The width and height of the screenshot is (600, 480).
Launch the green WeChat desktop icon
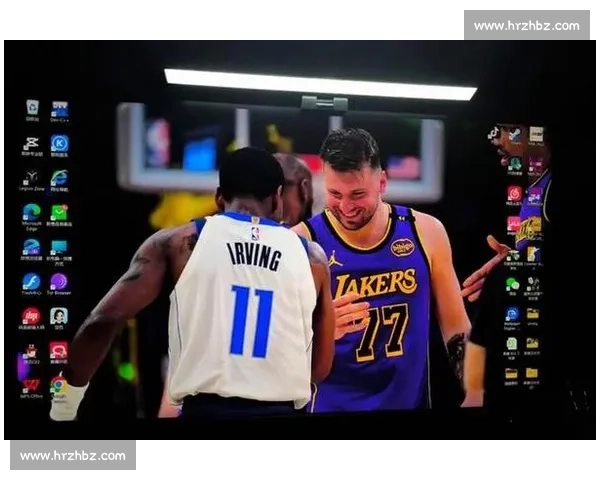point(512,284)
